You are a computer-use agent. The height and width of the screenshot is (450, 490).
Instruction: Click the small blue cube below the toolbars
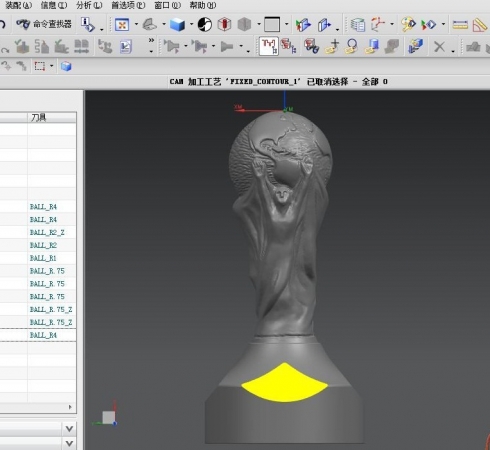[66, 66]
